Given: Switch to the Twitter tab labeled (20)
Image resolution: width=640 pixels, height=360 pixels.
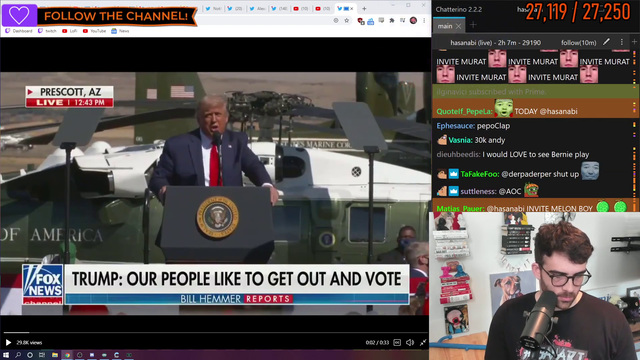Looking at the screenshot, I should tap(235, 9).
